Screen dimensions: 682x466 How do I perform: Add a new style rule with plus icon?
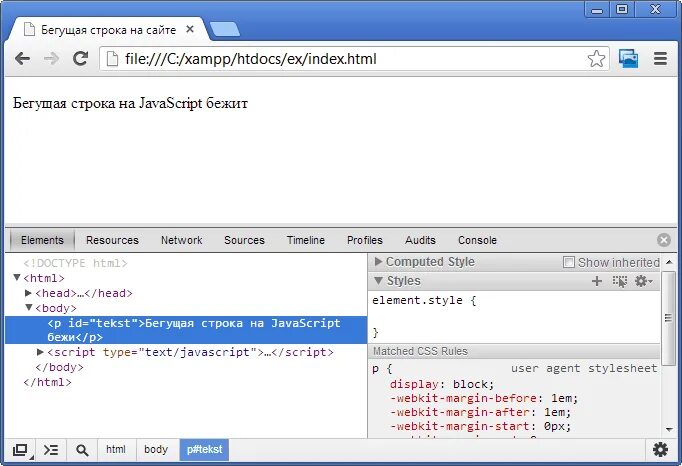597,281
